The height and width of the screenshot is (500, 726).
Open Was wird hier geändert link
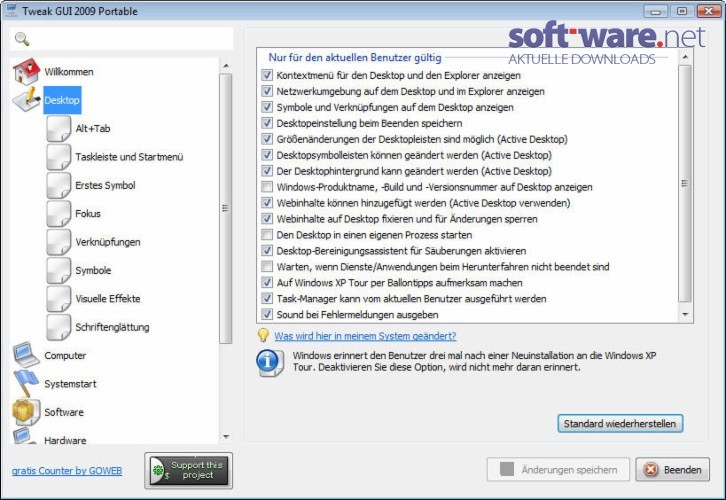[365, 336]
